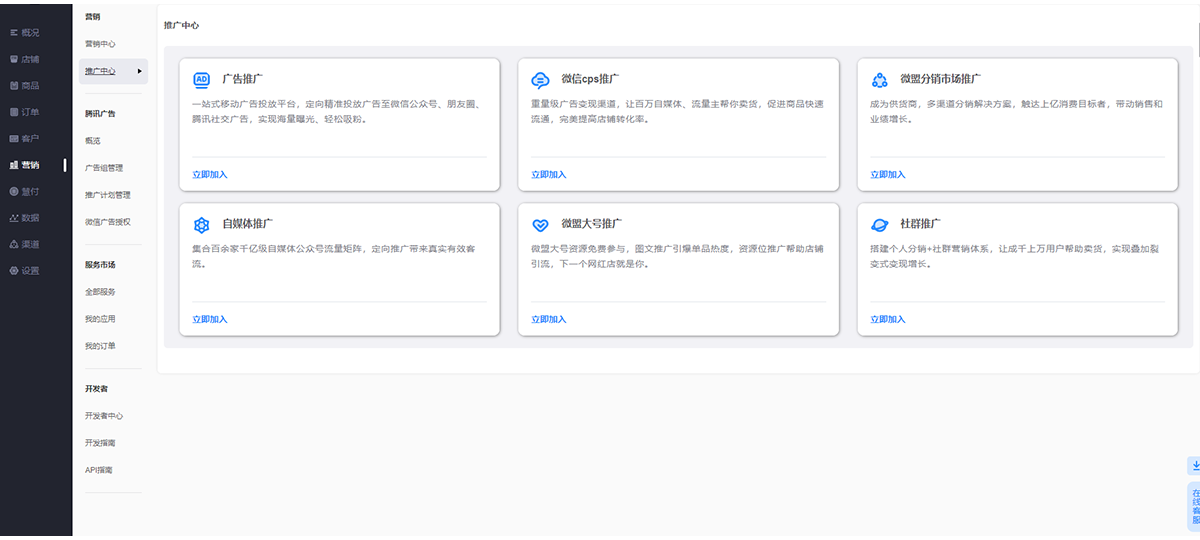Join 社群推广 via its 立即加入 link
This screenshot has height=540, width=1200.
[888, 319]
